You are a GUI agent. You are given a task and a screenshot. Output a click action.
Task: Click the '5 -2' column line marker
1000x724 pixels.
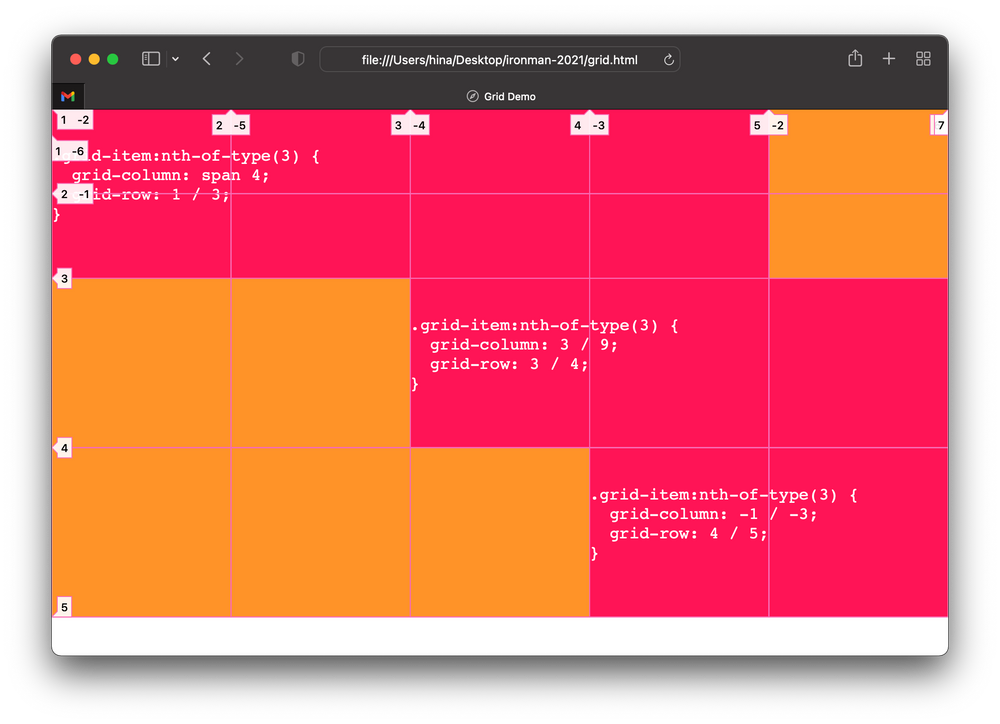[769, 124]
